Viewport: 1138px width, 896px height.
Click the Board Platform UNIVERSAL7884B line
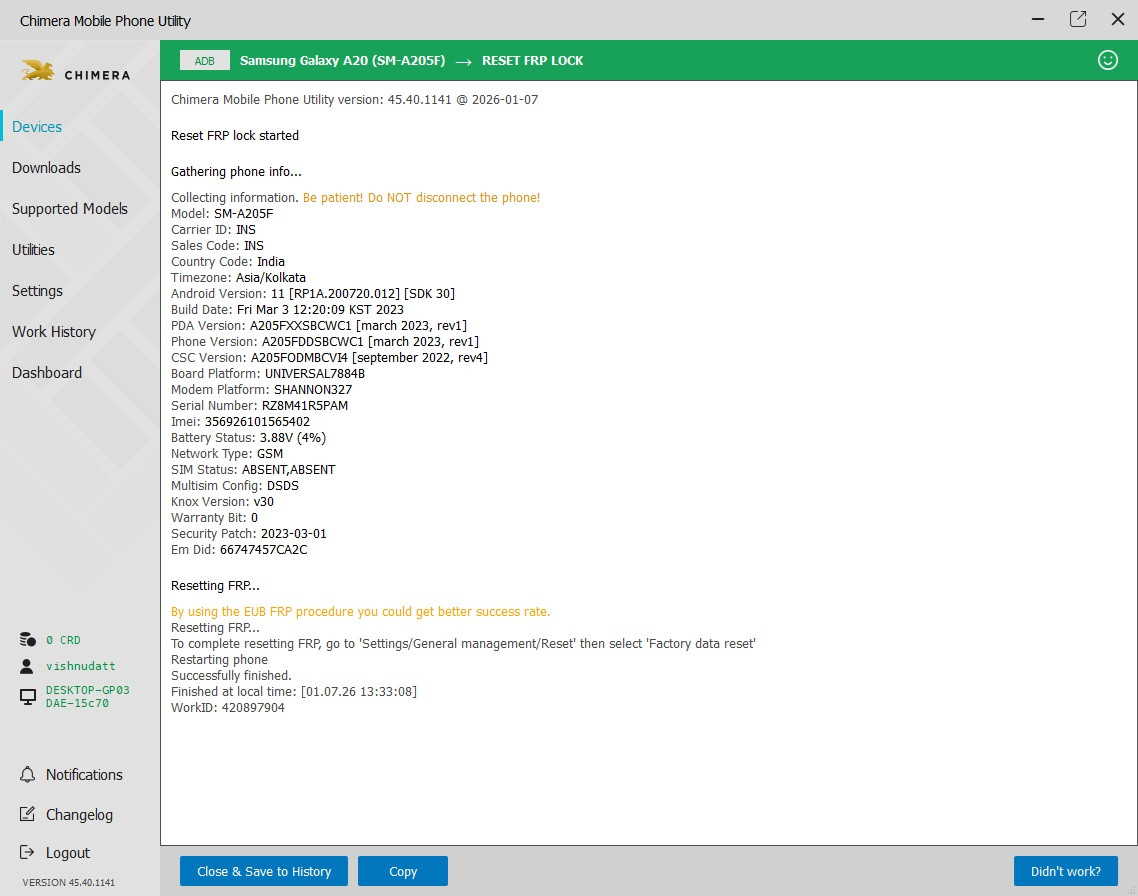(268, 374)
